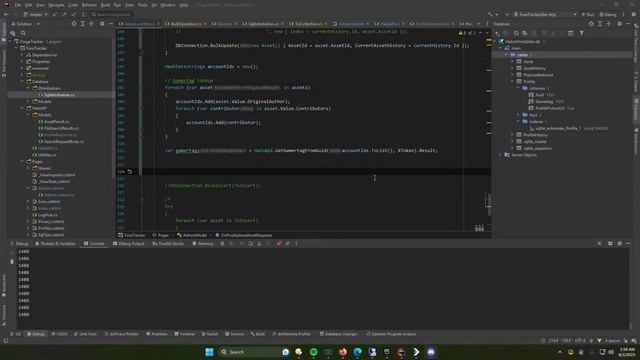
Task: Expand the Dependencies node
Action: 22,55
